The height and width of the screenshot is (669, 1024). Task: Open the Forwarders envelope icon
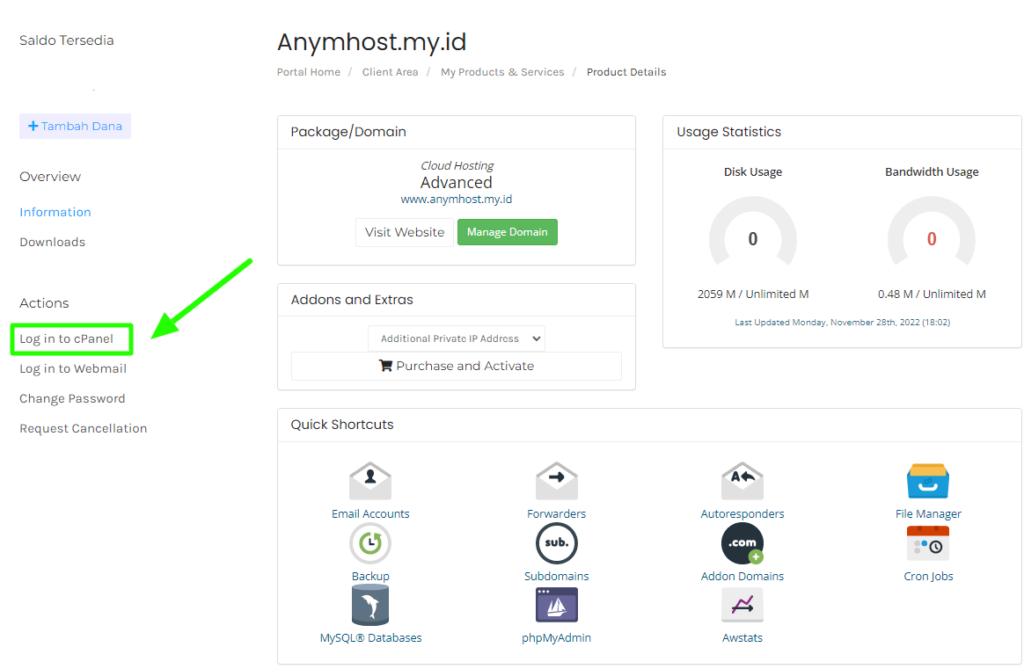[556, 482]
